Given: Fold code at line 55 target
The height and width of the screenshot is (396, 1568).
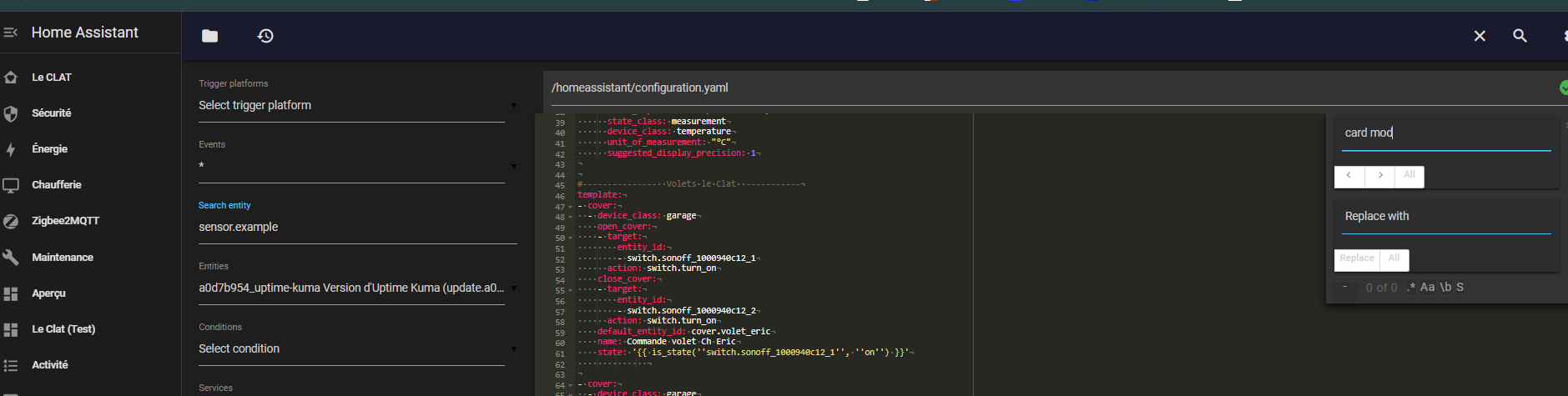Looking at the screenshot, I should point(571,290).
